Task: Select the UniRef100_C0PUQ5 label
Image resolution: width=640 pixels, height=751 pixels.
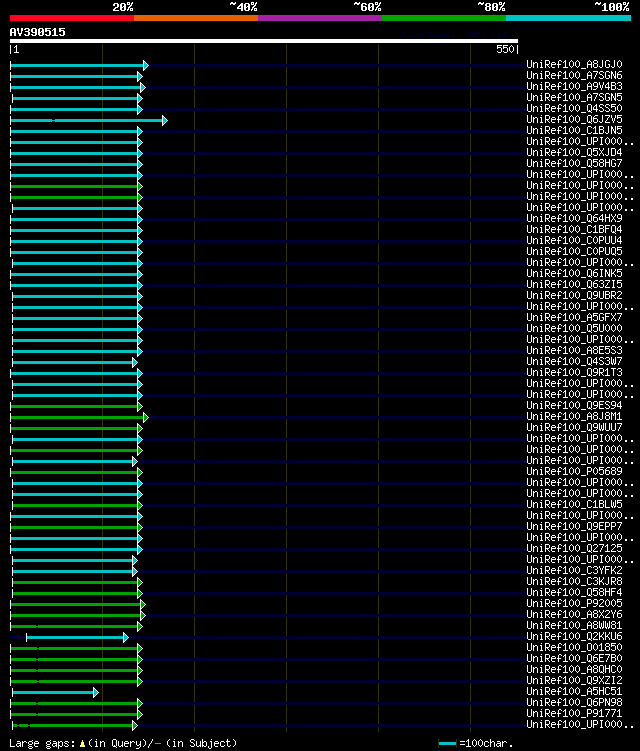Action: (574, 251)
